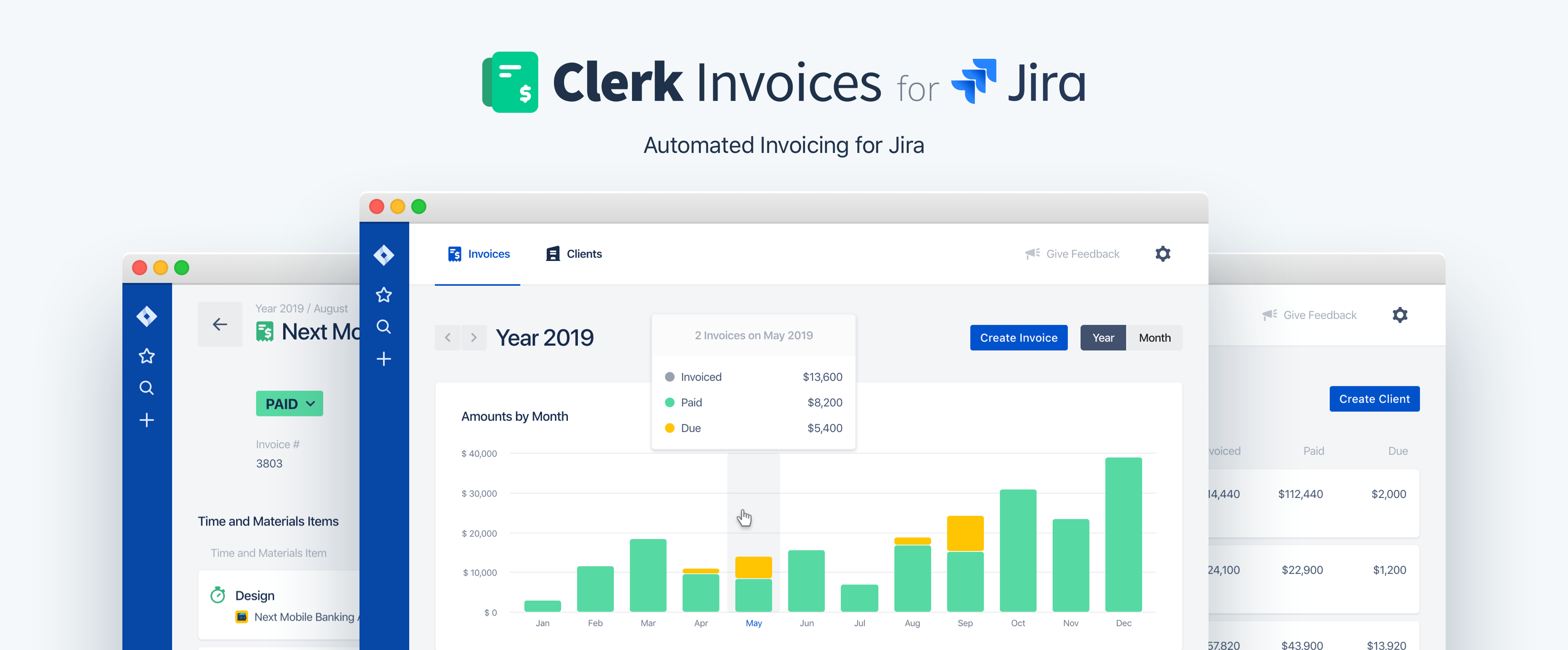Click the stopwatch icon beside Design item

point(218,595)
